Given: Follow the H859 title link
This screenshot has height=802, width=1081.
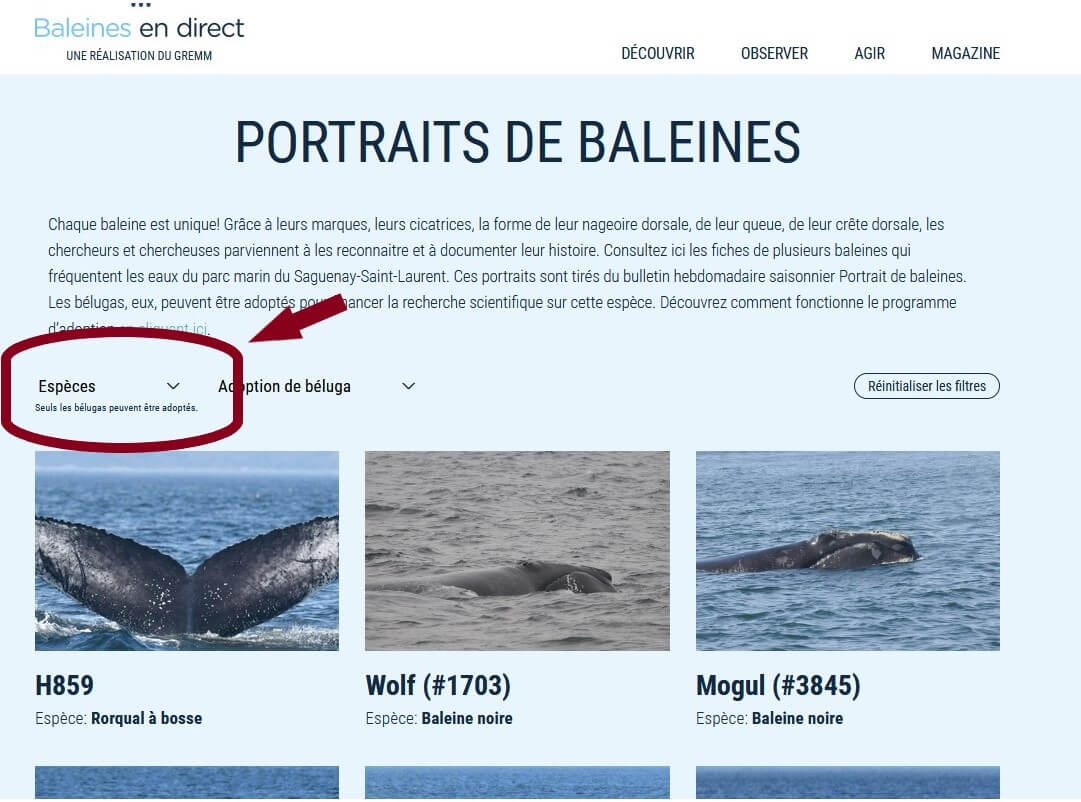Looking at the screenshot, I should [64, 685].
